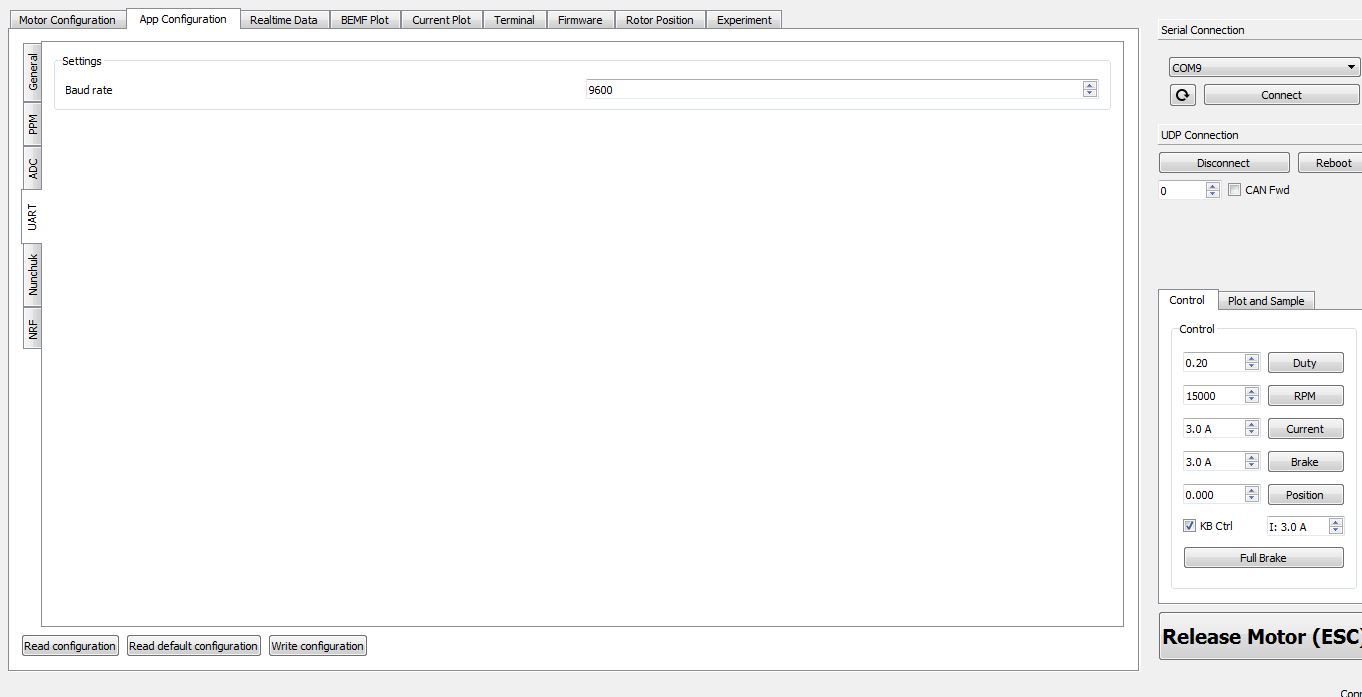Increase the Baud rate spinner value

pos(1090,86)
